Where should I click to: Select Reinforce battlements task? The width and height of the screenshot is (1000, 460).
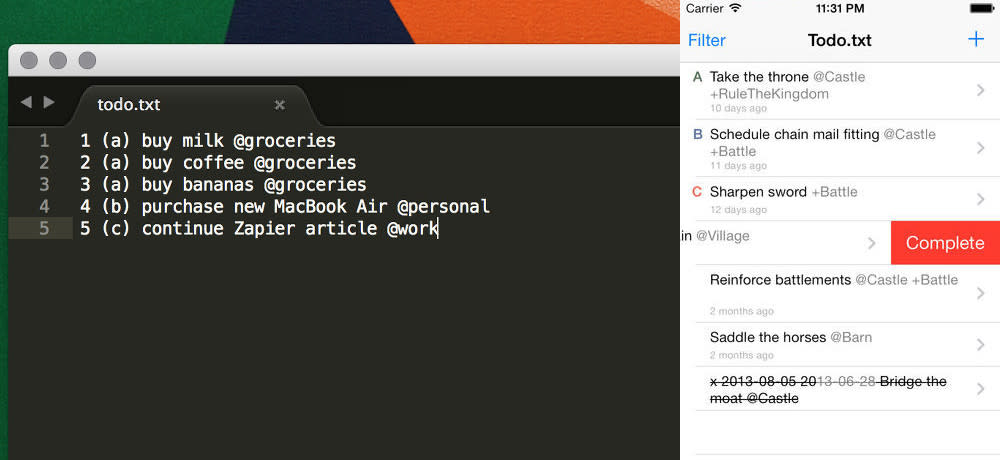tap(840, 293)
